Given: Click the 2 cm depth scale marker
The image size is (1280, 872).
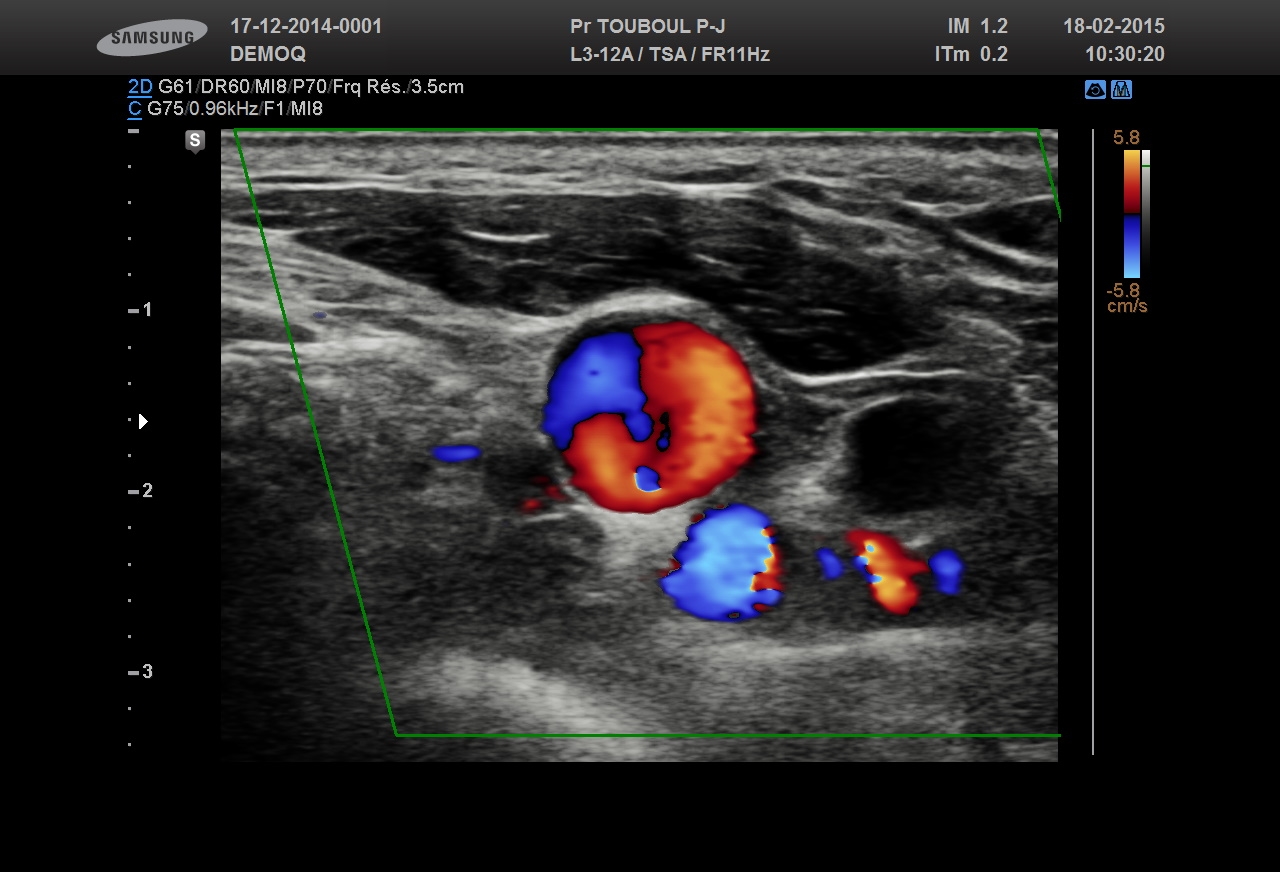Looking at the screenshot, I should pos(141,491).
